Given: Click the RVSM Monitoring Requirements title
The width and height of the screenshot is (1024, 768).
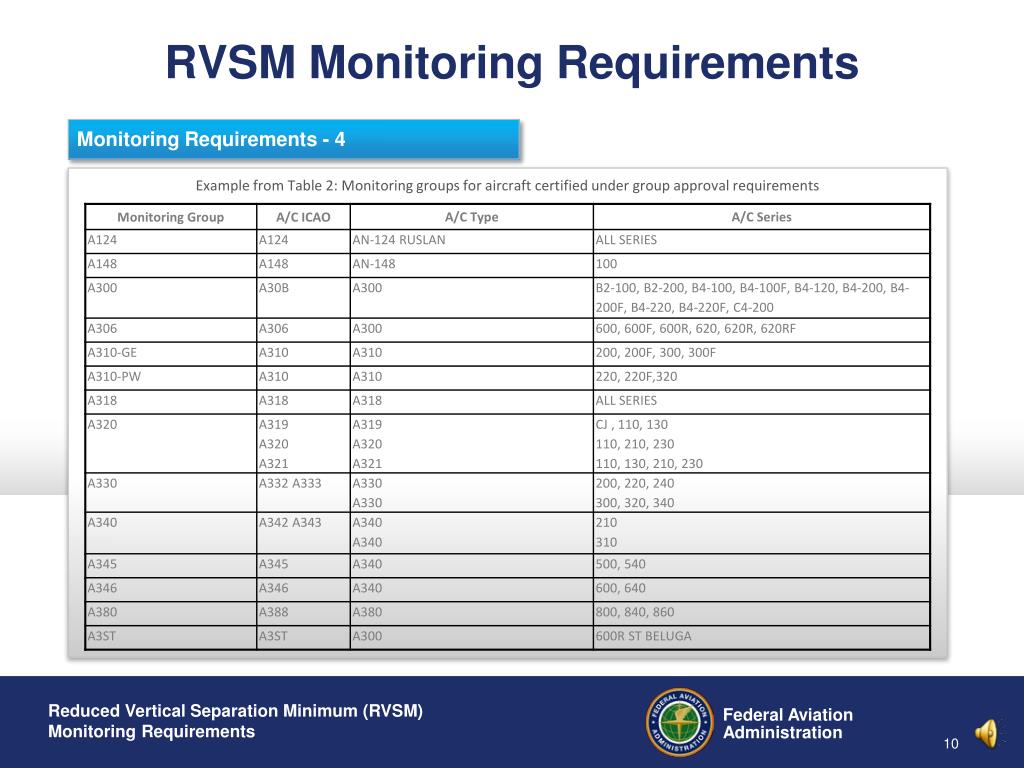Looking at the screenshot, I should click(x=512, y=63).
